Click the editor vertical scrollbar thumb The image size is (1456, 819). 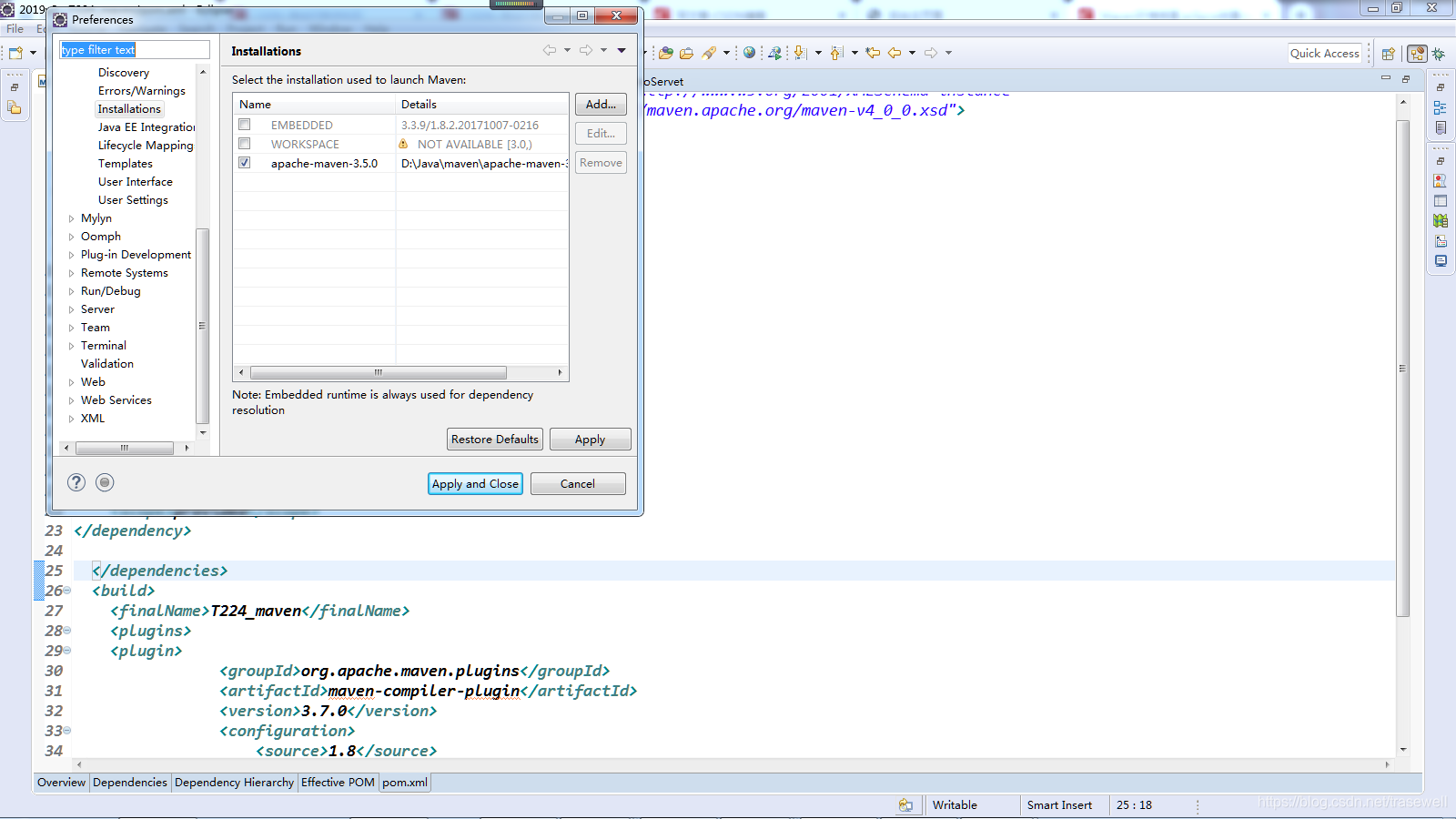1403,368
